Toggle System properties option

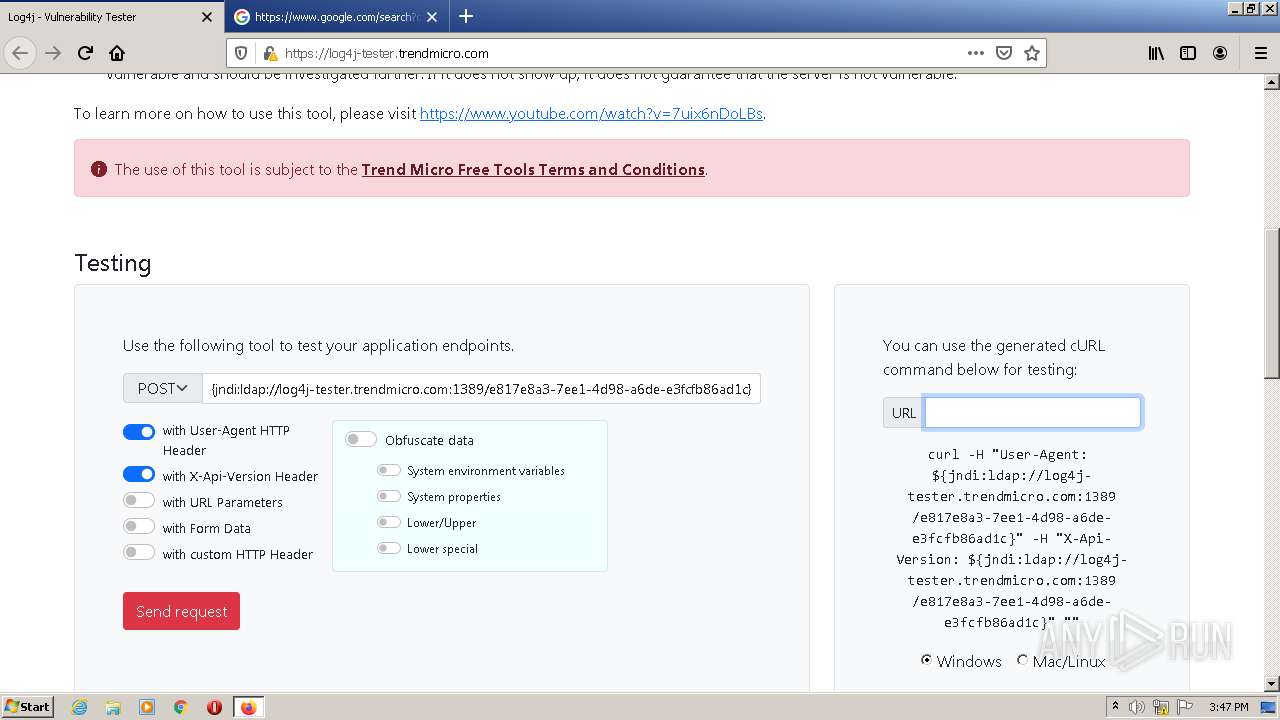[x=389, y=496]
